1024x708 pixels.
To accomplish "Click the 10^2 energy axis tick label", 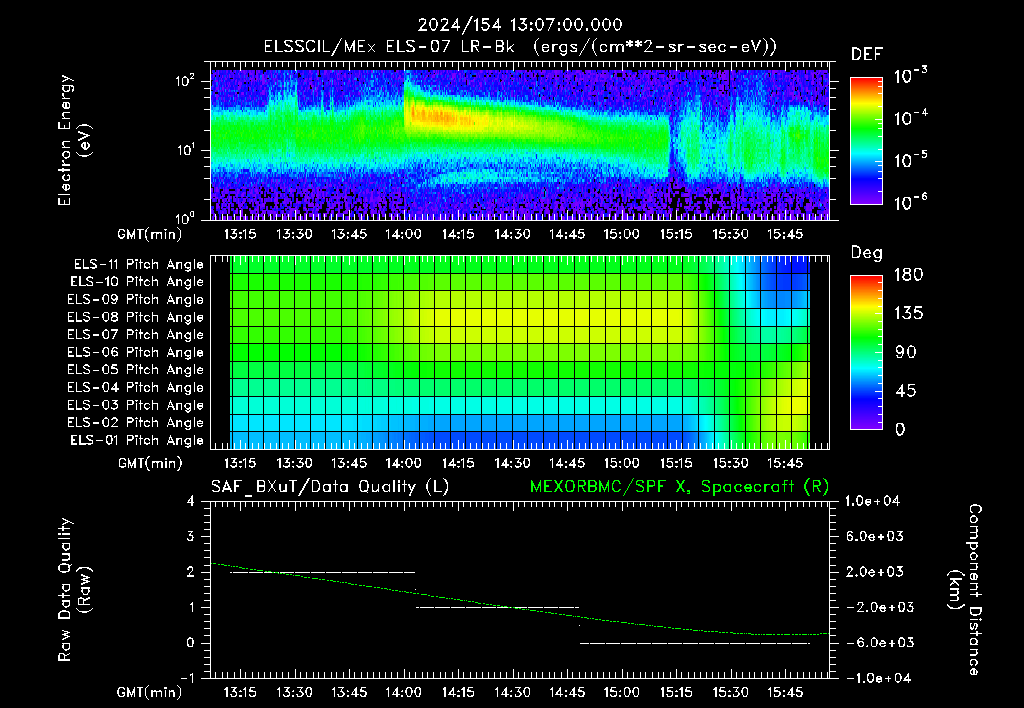I will click(x=185, y=81).
